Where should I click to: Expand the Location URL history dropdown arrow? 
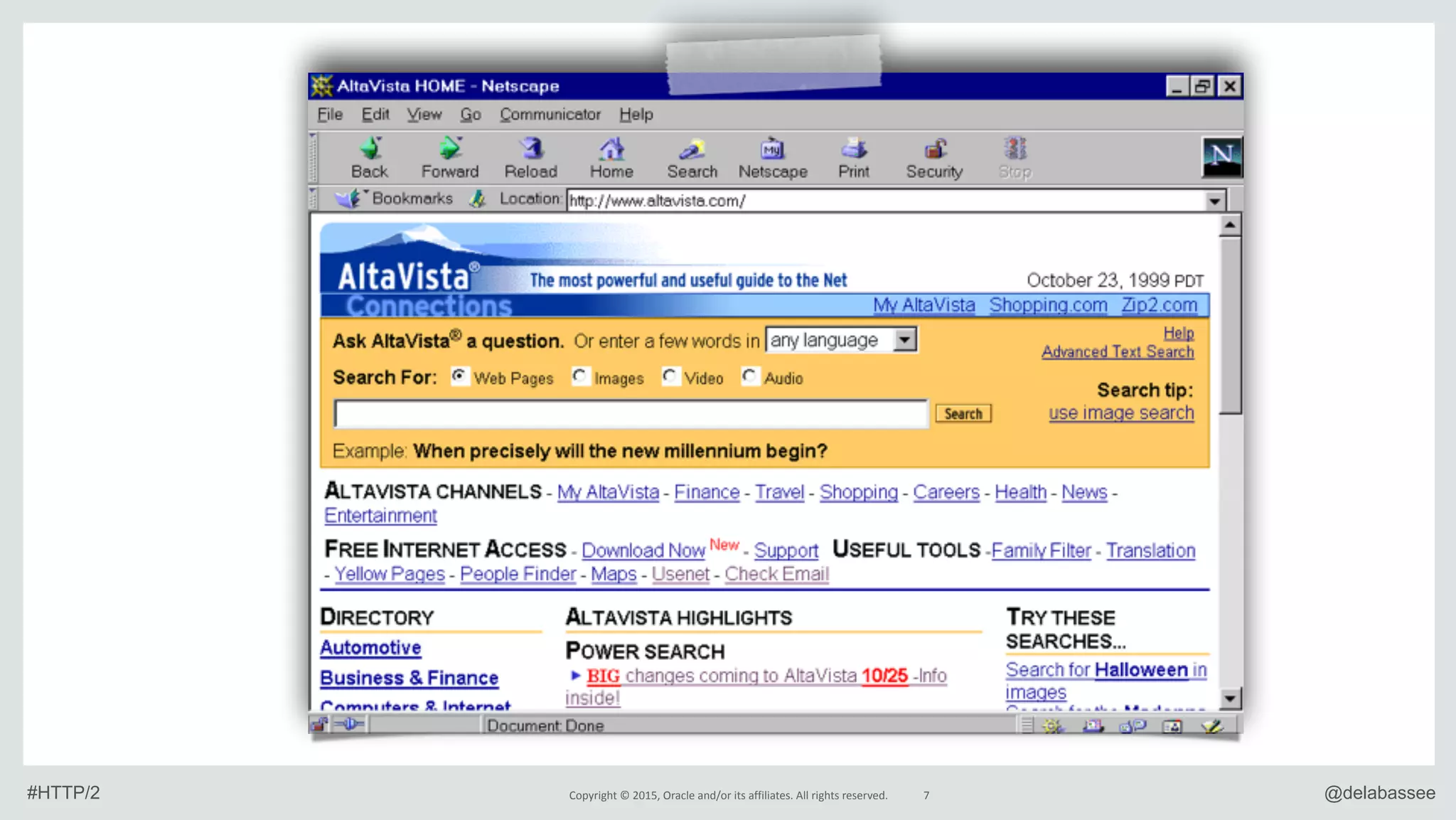(1215, 201)
